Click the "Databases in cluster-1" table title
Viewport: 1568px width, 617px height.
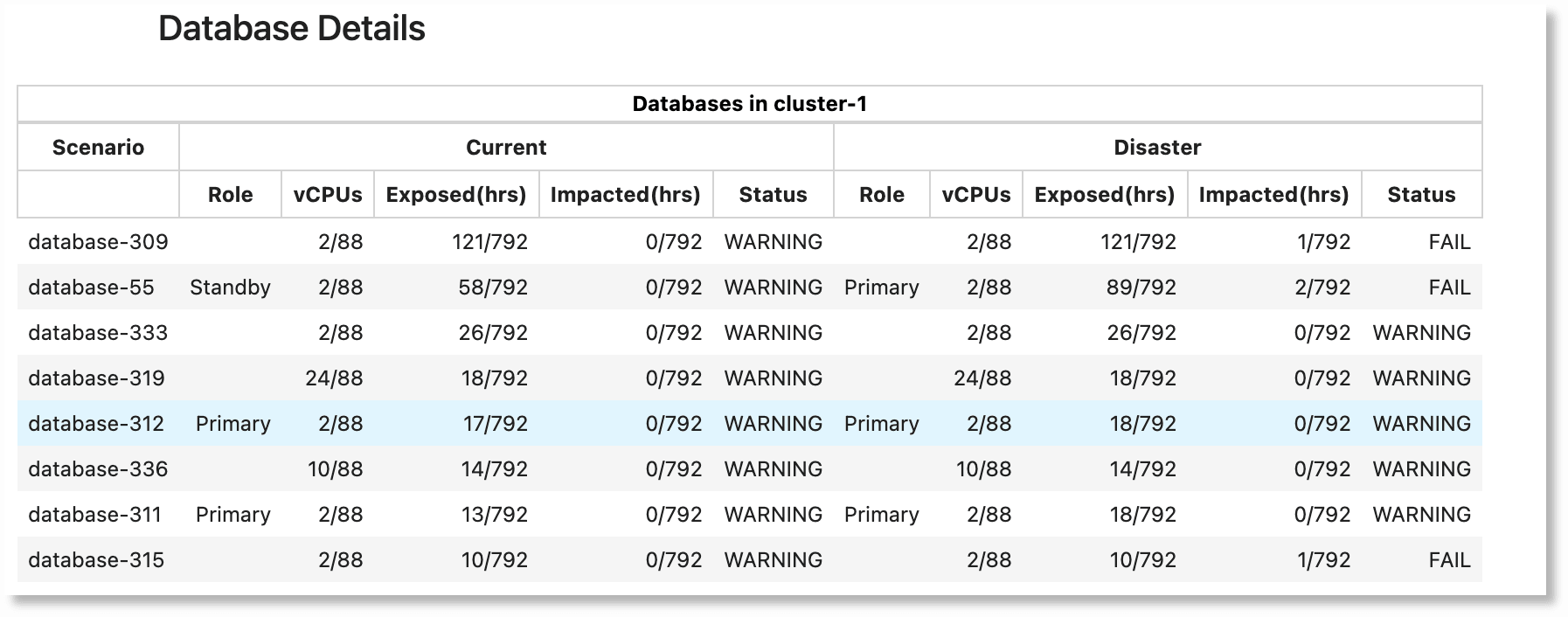click(749, 104)
